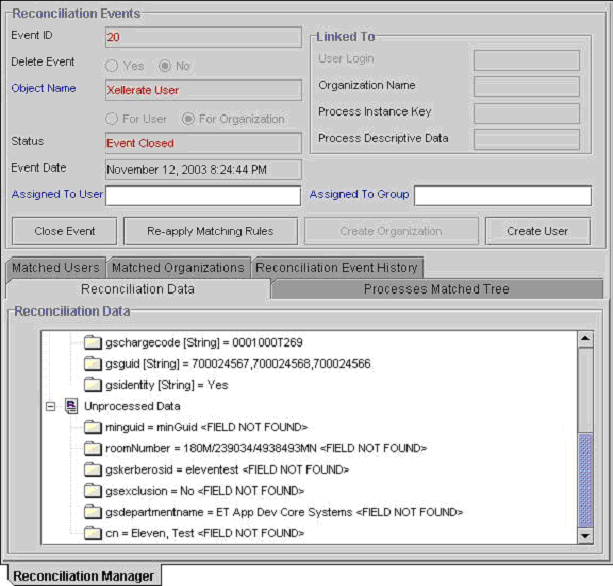Select row gsdepartmentname = ET App Dev Core Systems

284,512
